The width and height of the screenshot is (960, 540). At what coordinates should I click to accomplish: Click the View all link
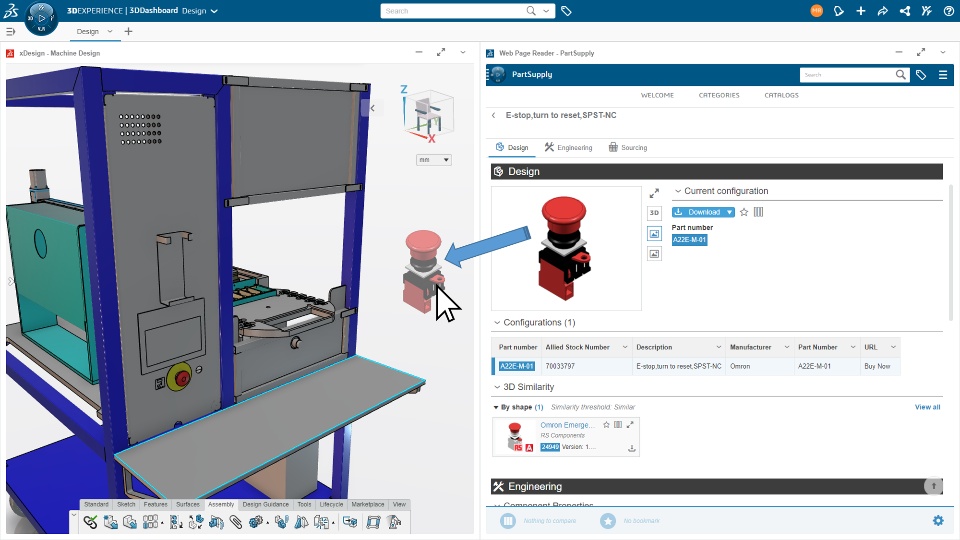(928, 407)
